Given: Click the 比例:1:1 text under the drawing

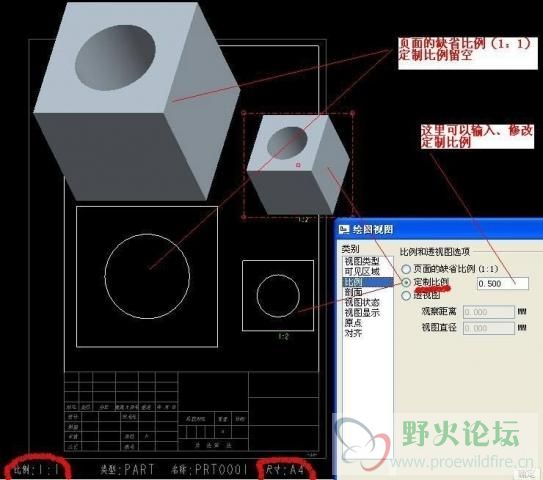Looking at the screenshot, I should pyautogui.click(x=36, y=470).
